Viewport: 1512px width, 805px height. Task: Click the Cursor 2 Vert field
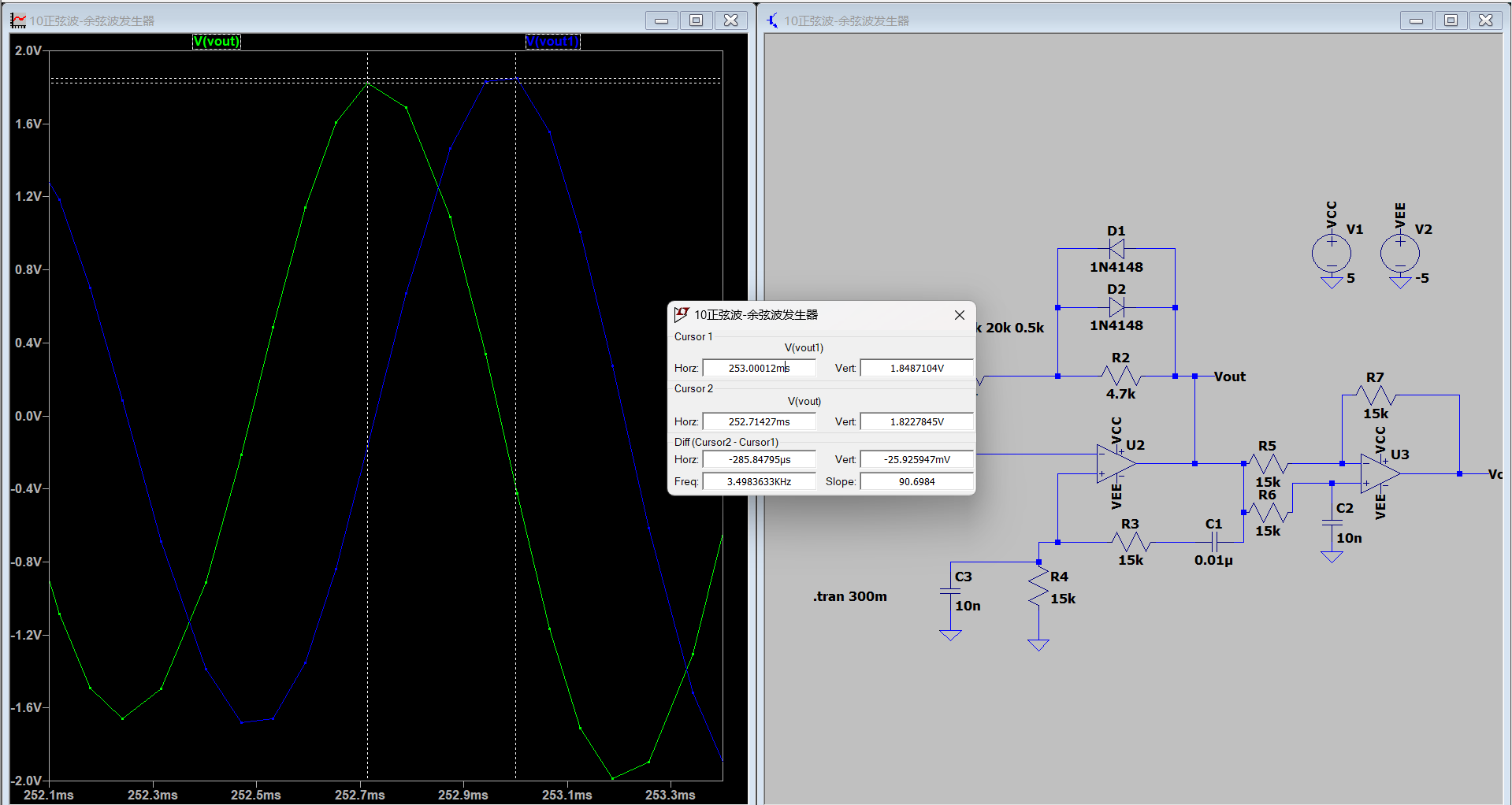pos(916,421)
